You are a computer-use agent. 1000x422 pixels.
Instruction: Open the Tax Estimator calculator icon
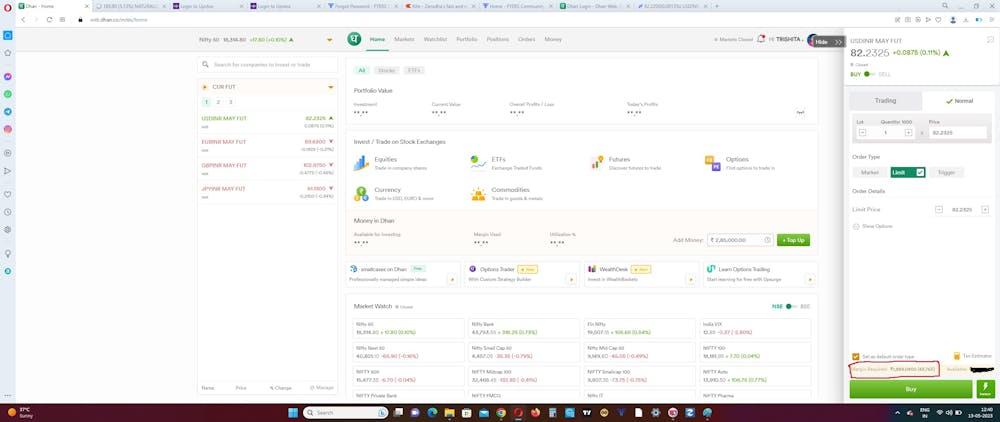click(x=954, y=356)
